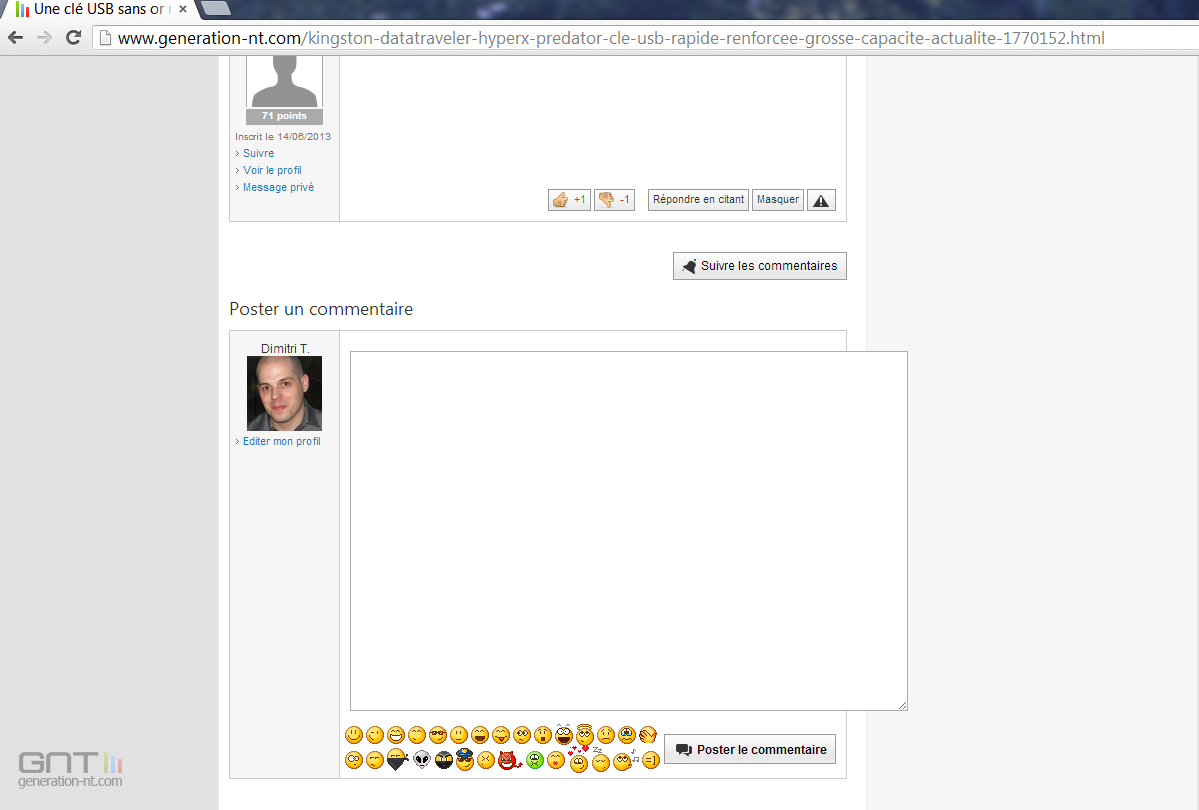Click the commenter's grey default avatar
The width and height of the screenshot is (1199, 810).
(x=284, y=82)
